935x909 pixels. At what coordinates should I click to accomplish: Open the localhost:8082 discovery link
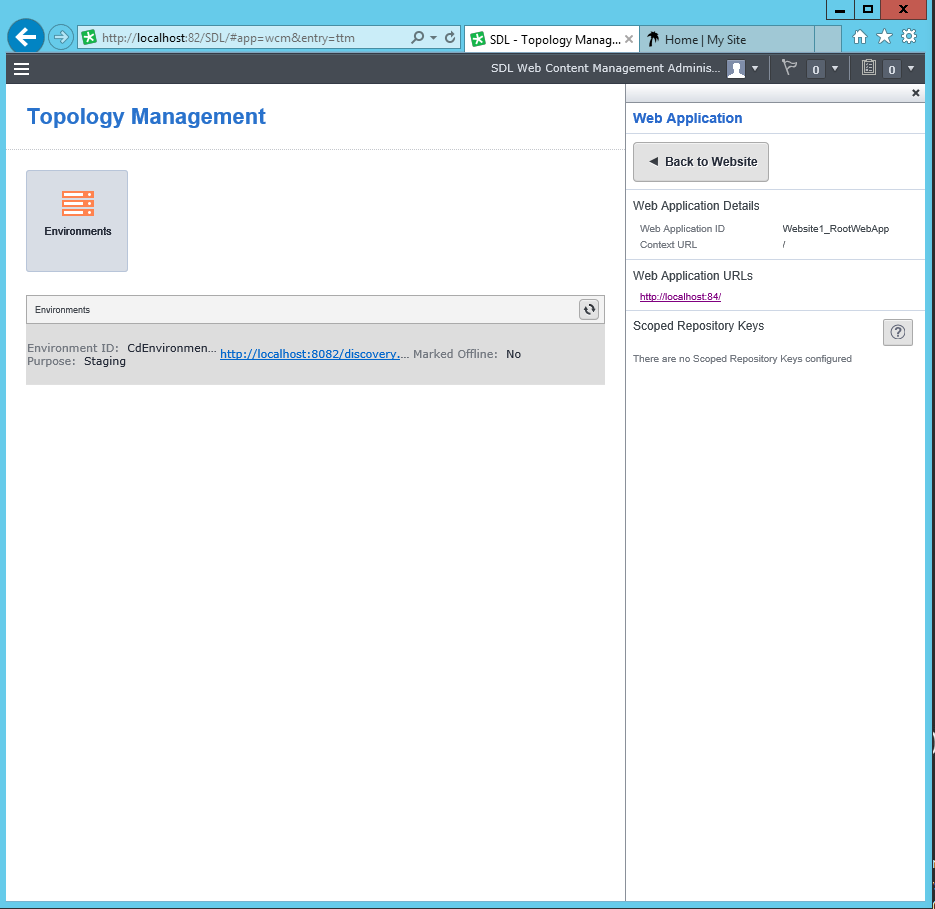(314, 353)
